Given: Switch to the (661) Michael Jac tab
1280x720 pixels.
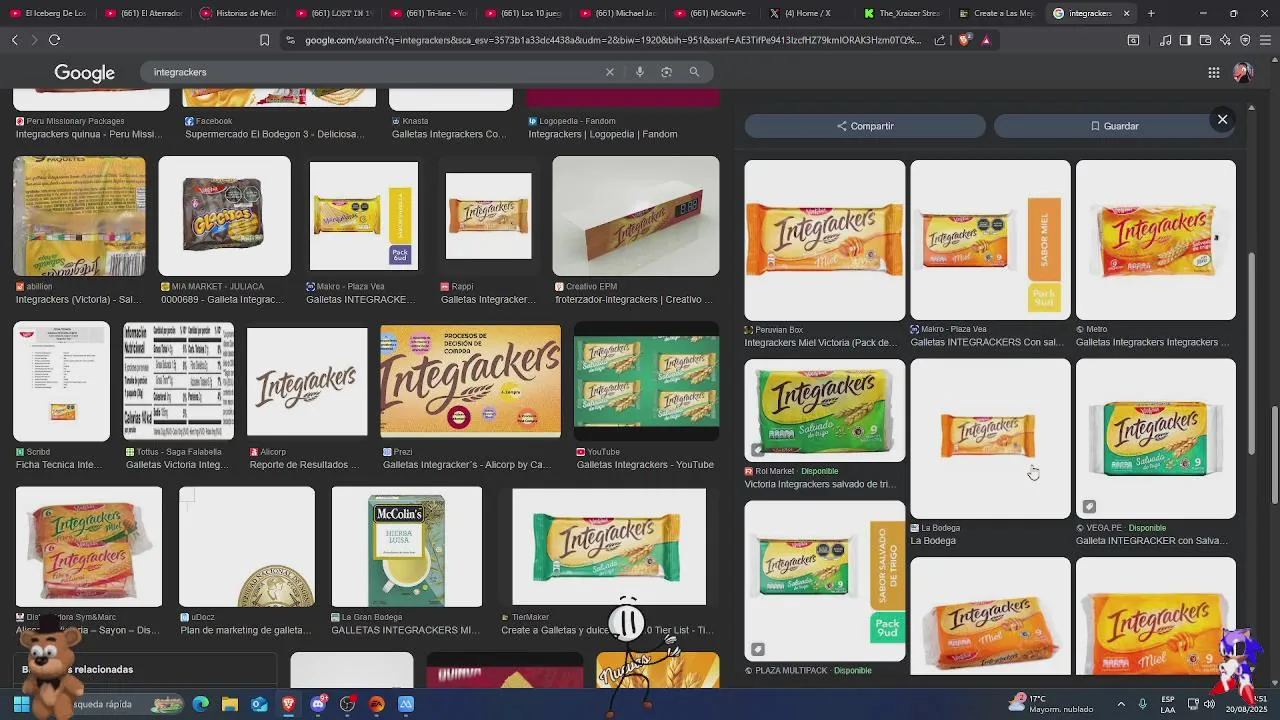Looking at the screenshot, I should coord(618,13).
